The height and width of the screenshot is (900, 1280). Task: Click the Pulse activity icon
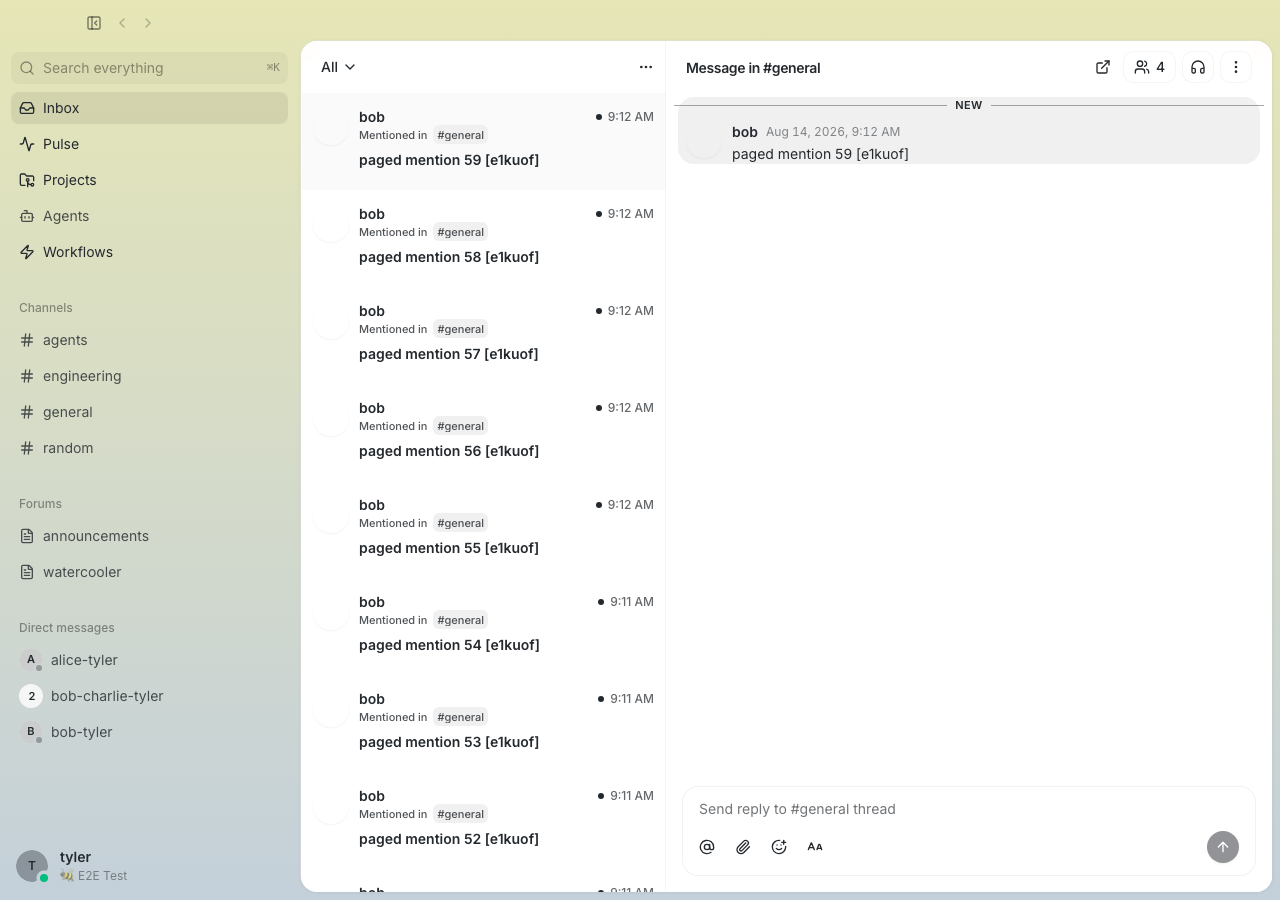[27, 144]
